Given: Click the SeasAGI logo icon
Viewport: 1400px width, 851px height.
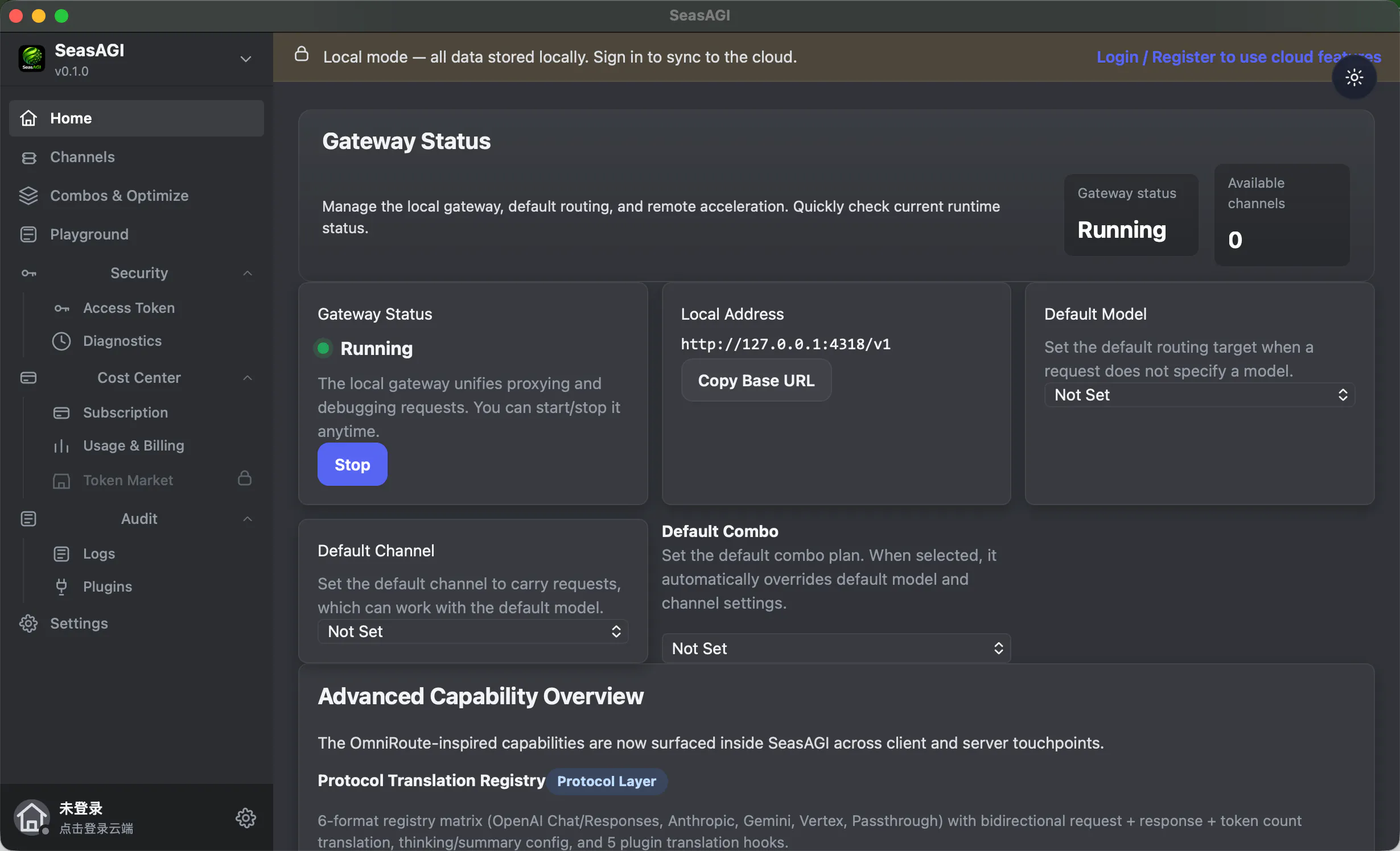Looking at the screenshot, I should coord(32,59).
